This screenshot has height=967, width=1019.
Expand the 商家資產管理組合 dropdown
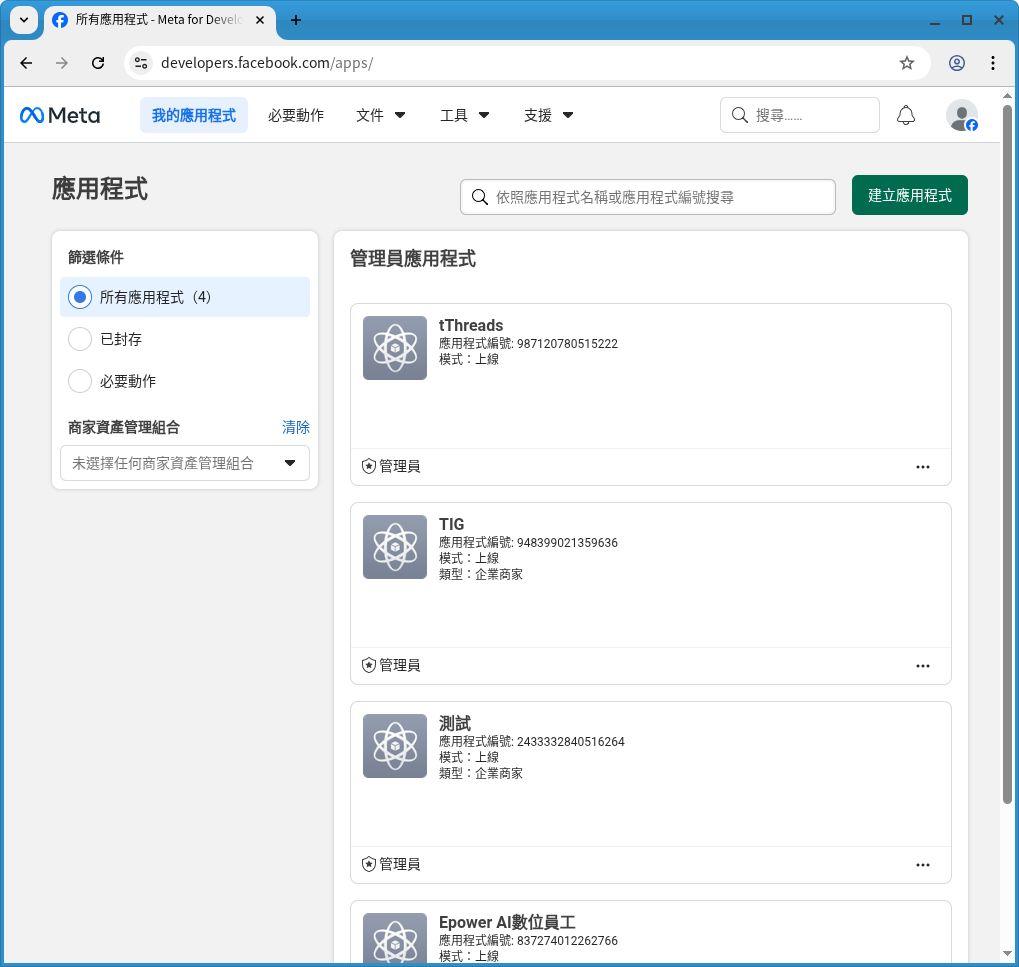click(x=185, y=463)
